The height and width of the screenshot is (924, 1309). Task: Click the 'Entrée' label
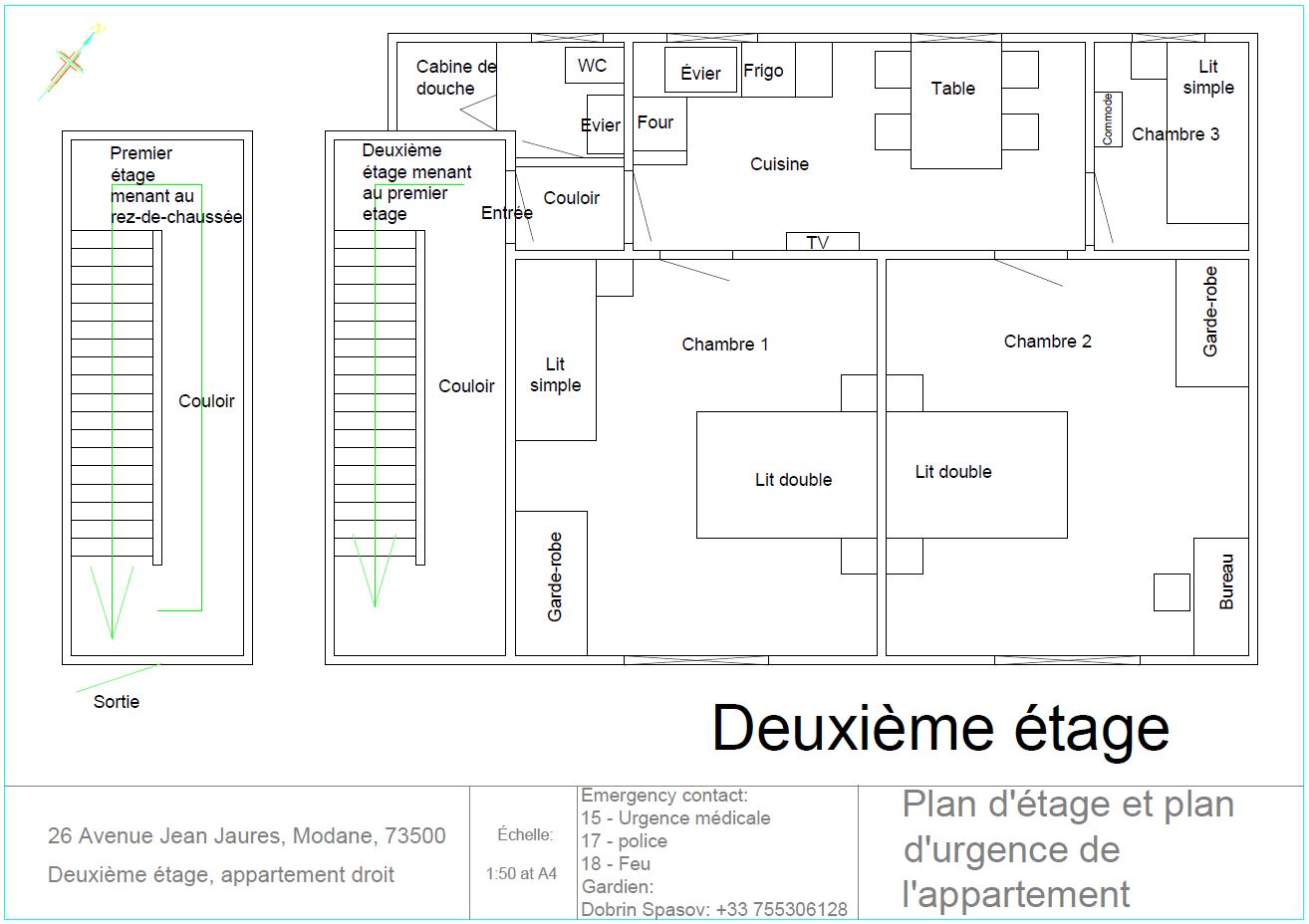pyautogui.click(x=507, y=213)
